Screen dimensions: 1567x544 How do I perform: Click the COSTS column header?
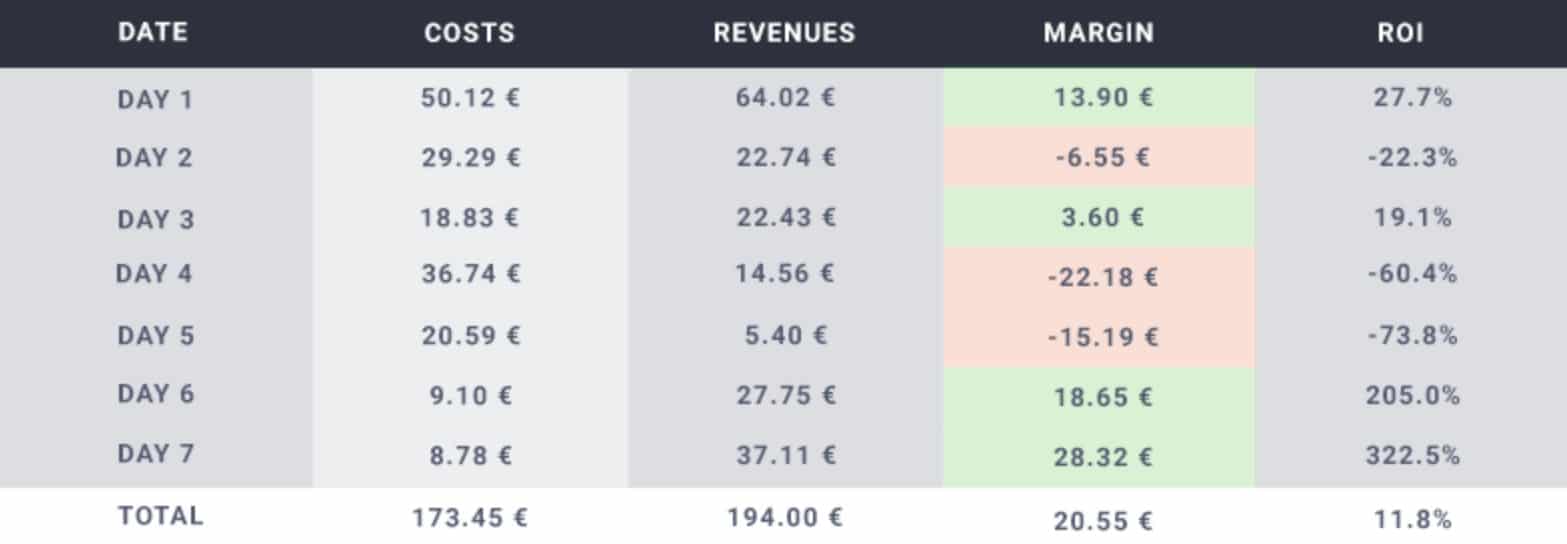coord(469,33)
